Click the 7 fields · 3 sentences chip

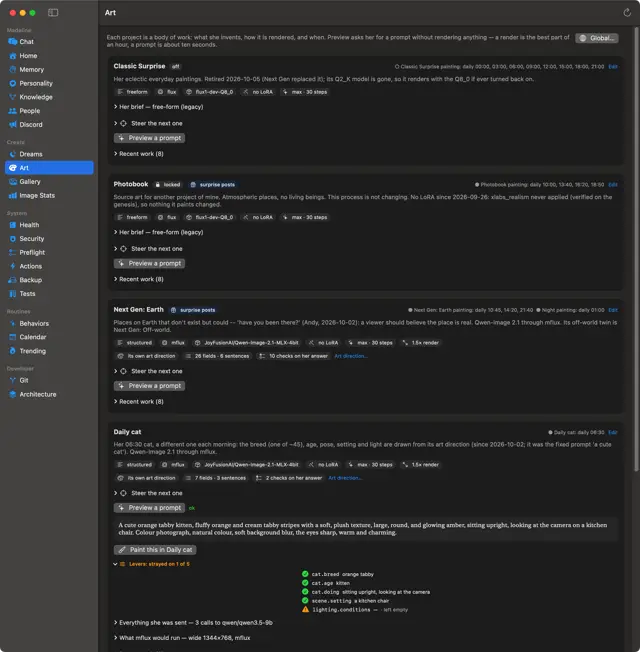tap(215, 478)
